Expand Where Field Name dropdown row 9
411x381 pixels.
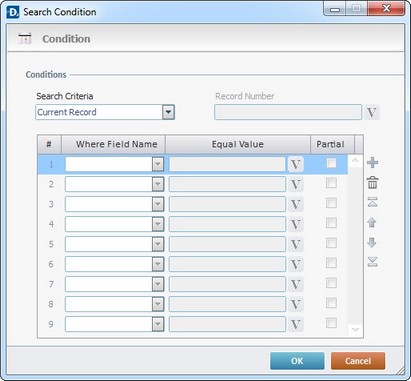click(x=158, y=324)
